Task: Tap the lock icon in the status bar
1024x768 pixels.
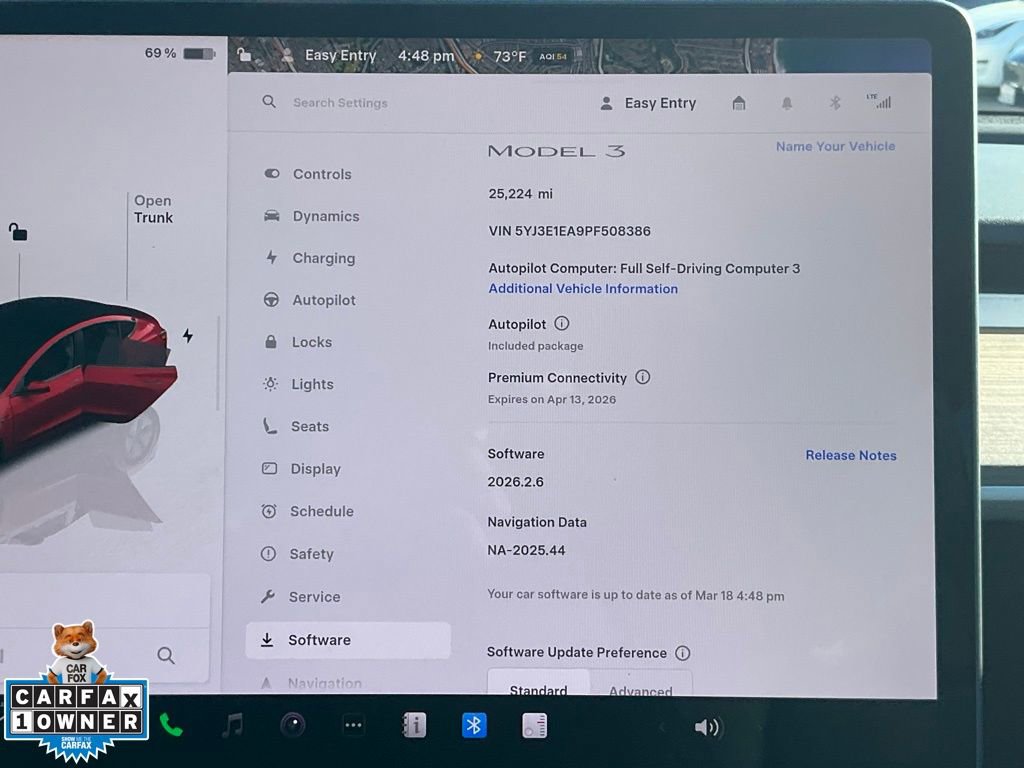Action: tap(246, 55)
